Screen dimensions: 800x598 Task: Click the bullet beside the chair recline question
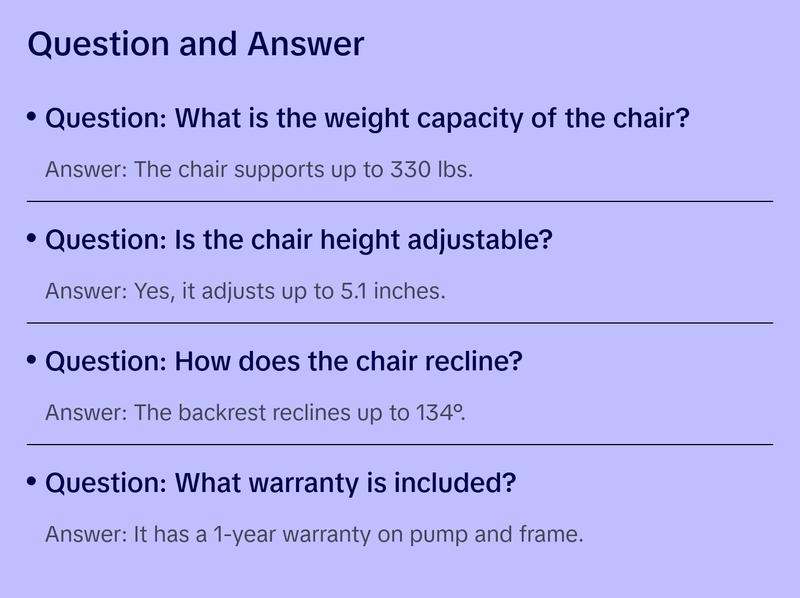32,360
